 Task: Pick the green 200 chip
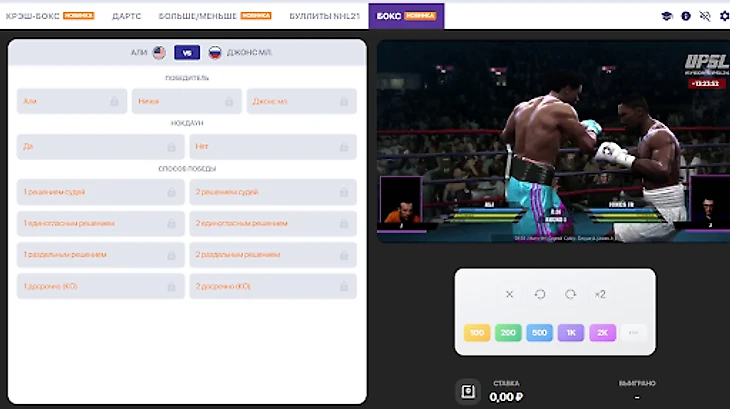coord(508,333)
